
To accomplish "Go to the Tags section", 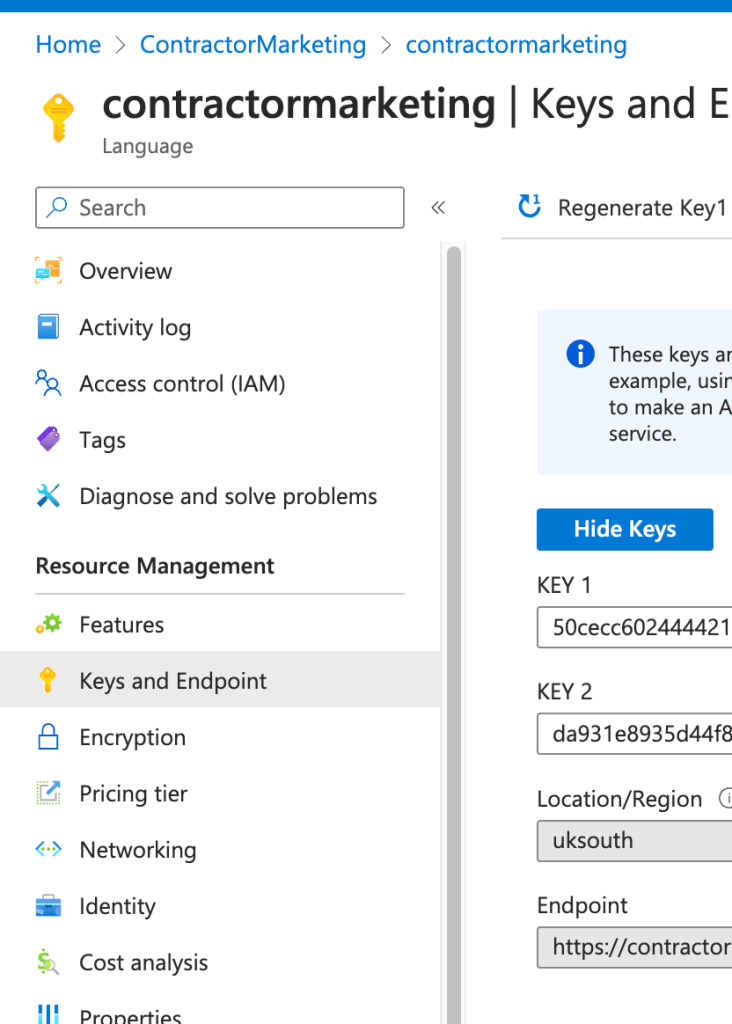I will pos(220,440).
